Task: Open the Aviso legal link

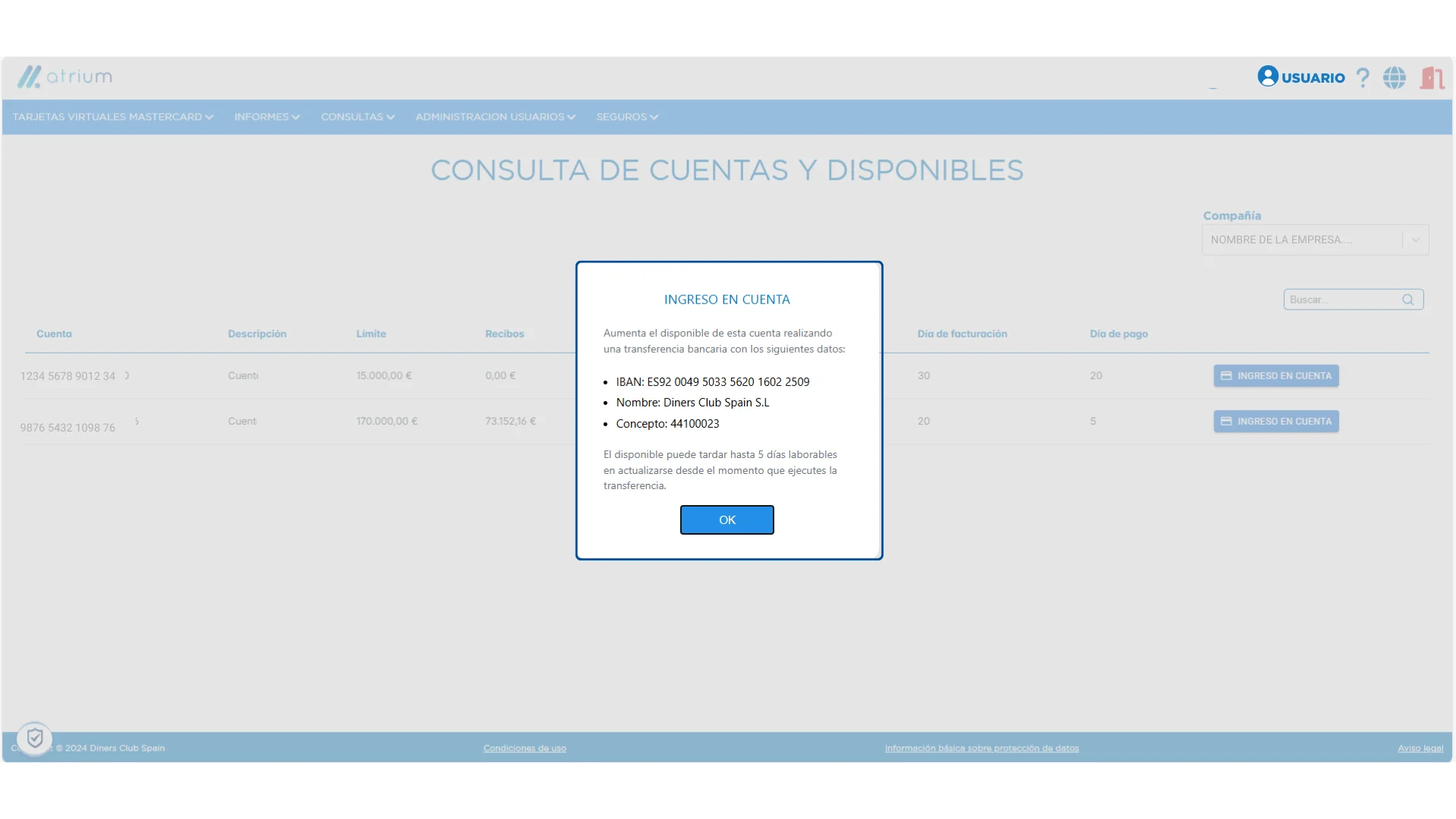Action: (x=1420, y=748)
